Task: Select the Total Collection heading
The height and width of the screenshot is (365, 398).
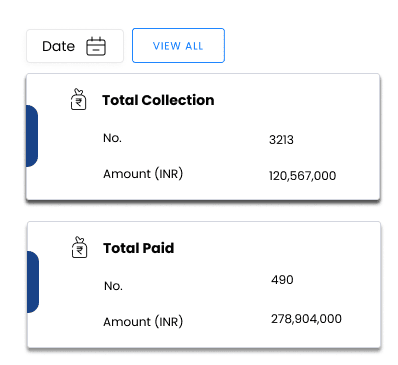Action: pyautogui.click(x=158, y=100)
